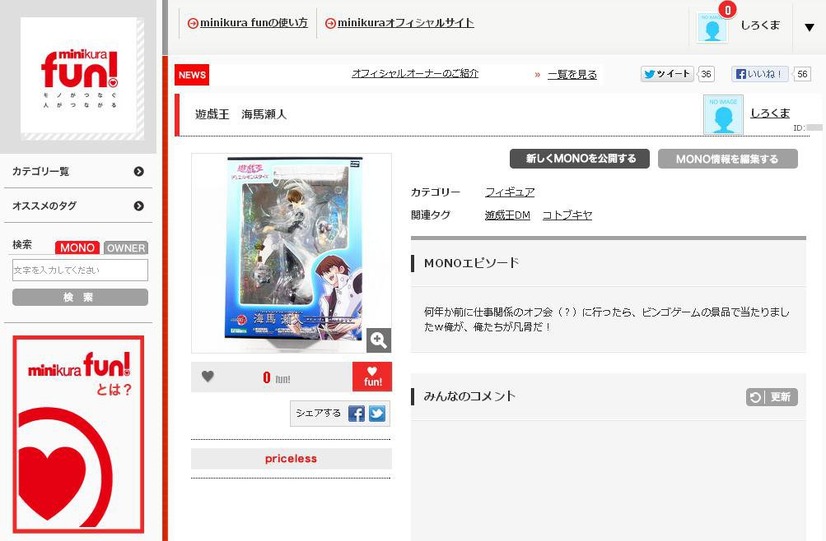Image resolution: width=826 pixels, height=541 pixels.
Task: Click magnifier zoom icon on product image
Action: click(x=379, y=340)
